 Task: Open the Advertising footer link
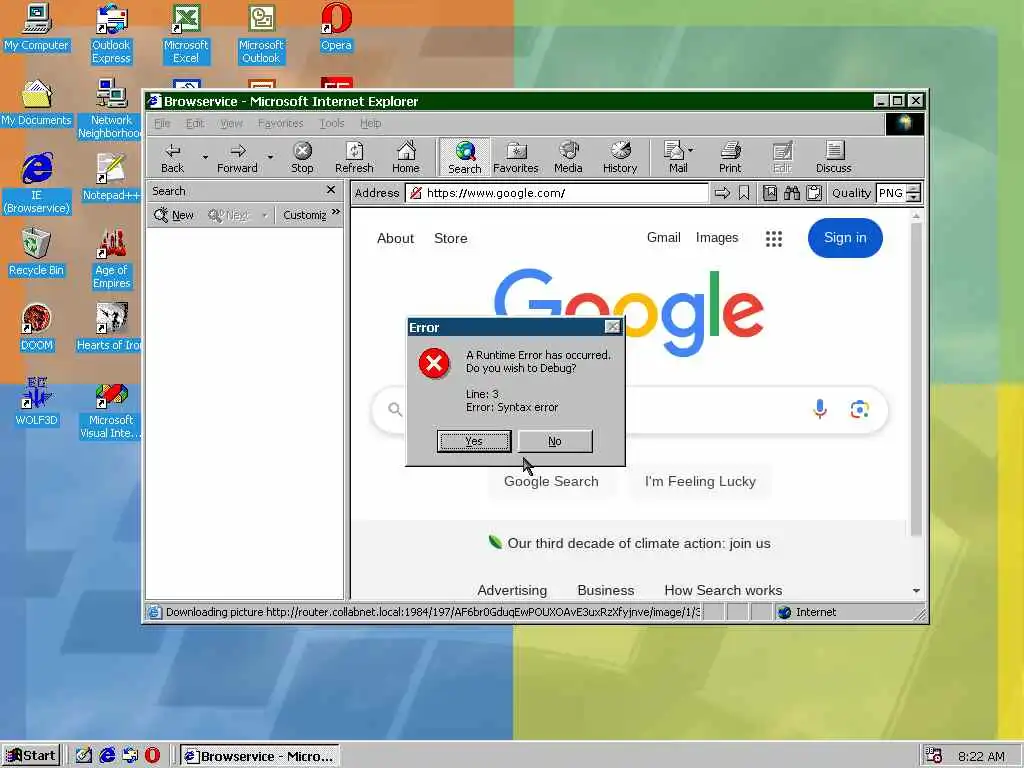(512, 590)
